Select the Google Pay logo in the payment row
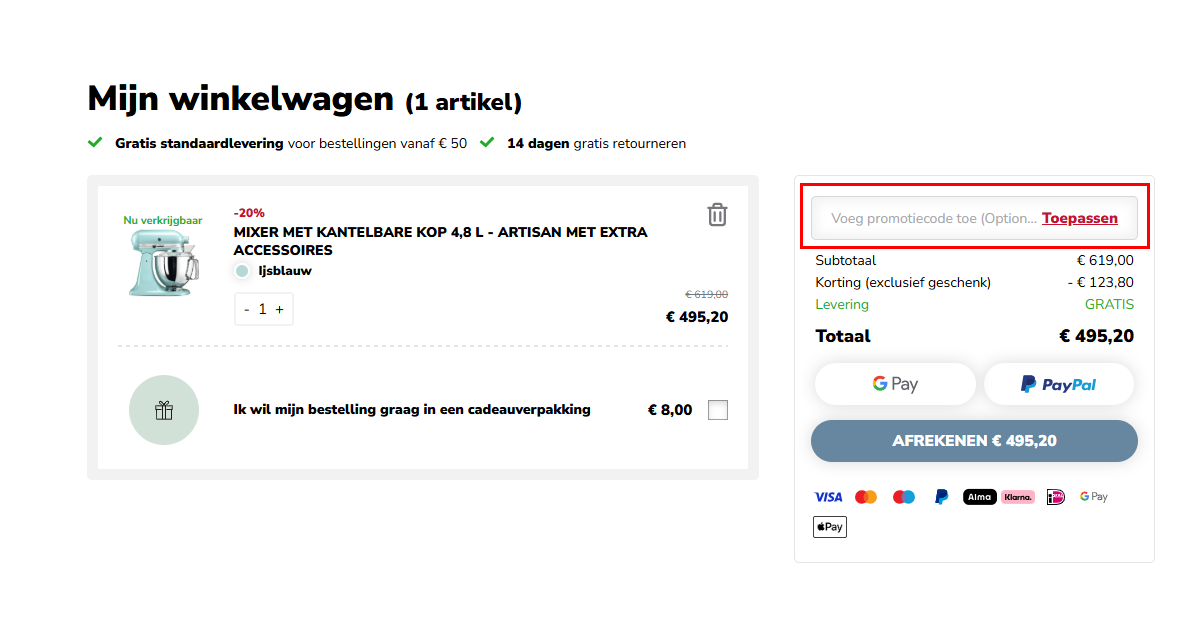The height and width of the screenshot is (631, 1200). coord(1093,496)
